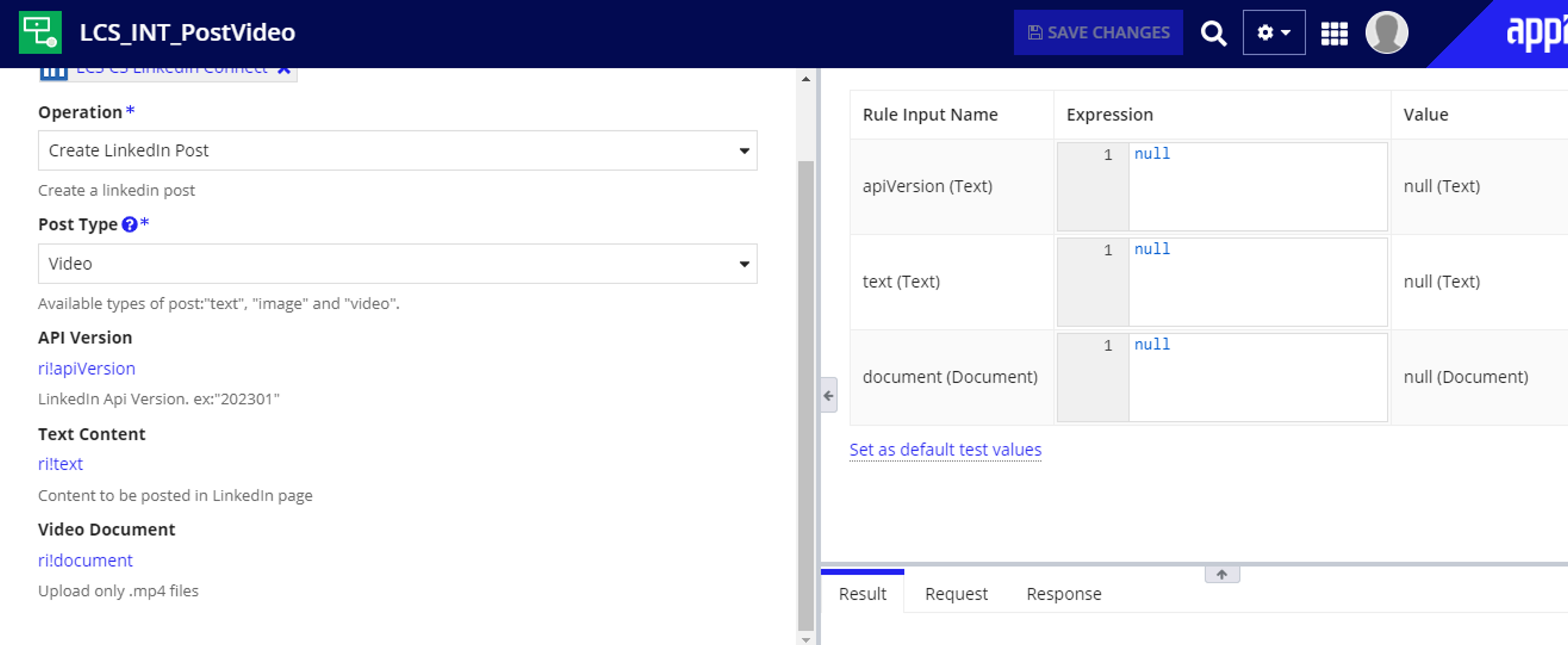Click the 'Upload only .mp4 files' hint
Screen dimensions: 1568x645
tap(118, 591)
